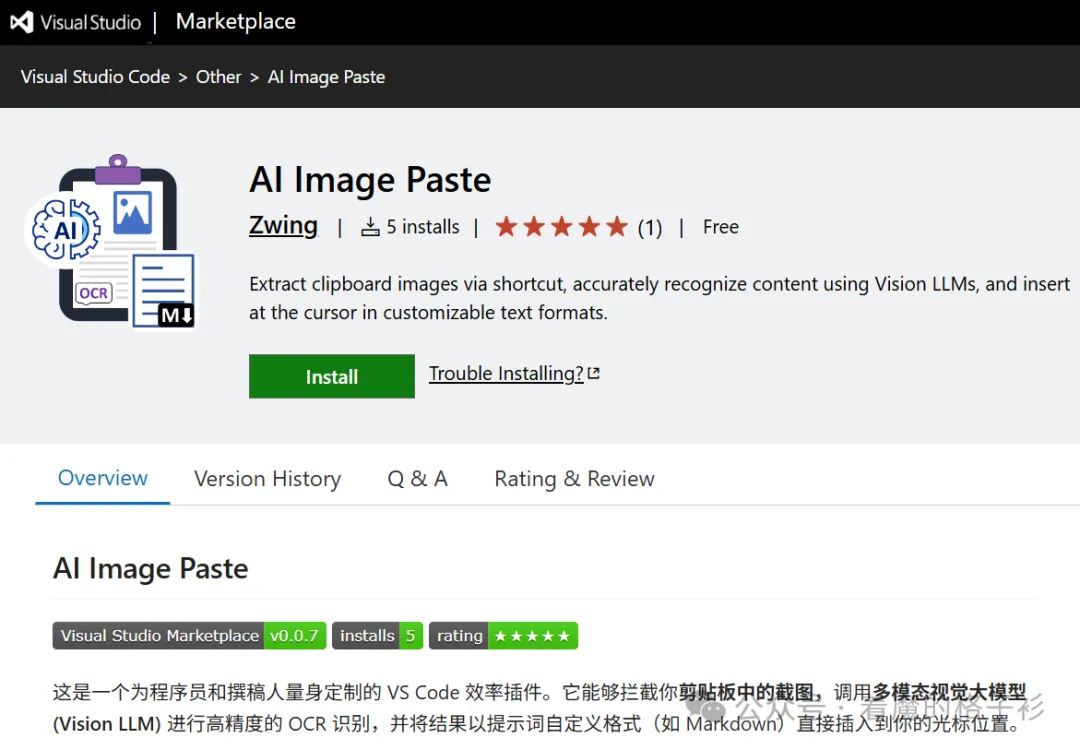Click the AI Image Paste breadcrumb
The width and height of the screenshot is (1080, 750).
[326, 76]
